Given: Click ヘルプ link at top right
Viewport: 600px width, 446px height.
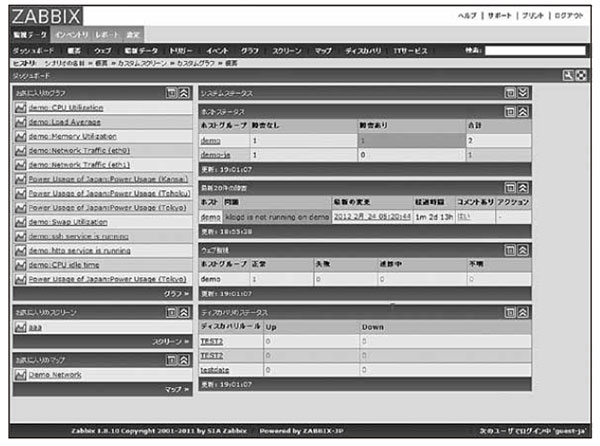Looking at the screenshot, I should tap(467, 16).
